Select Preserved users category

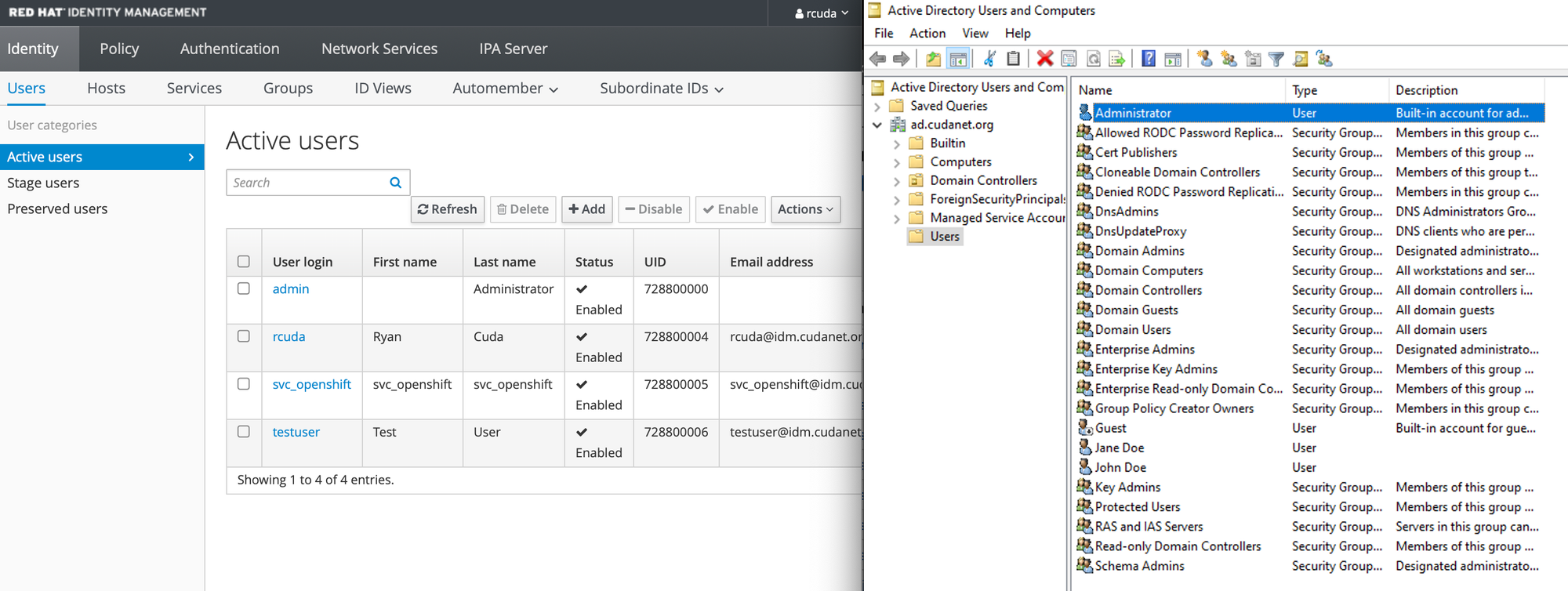57,209
